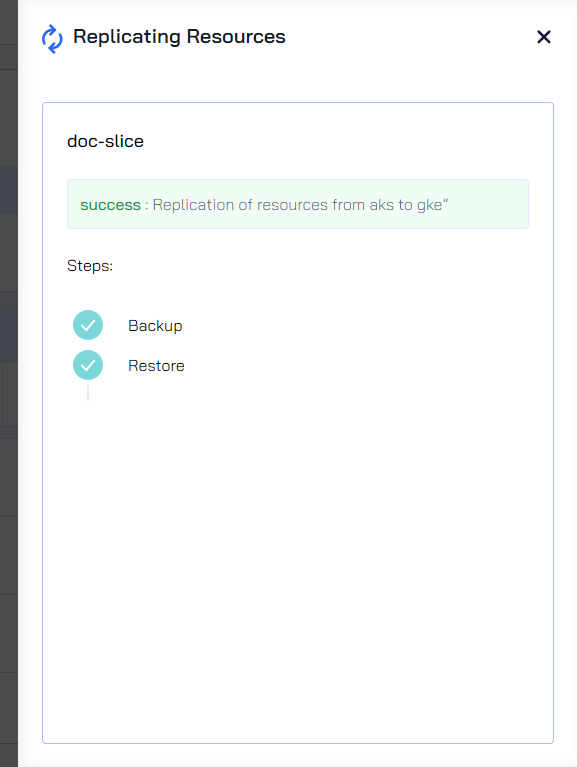Select the Backup step label

[x=155, y=326]
